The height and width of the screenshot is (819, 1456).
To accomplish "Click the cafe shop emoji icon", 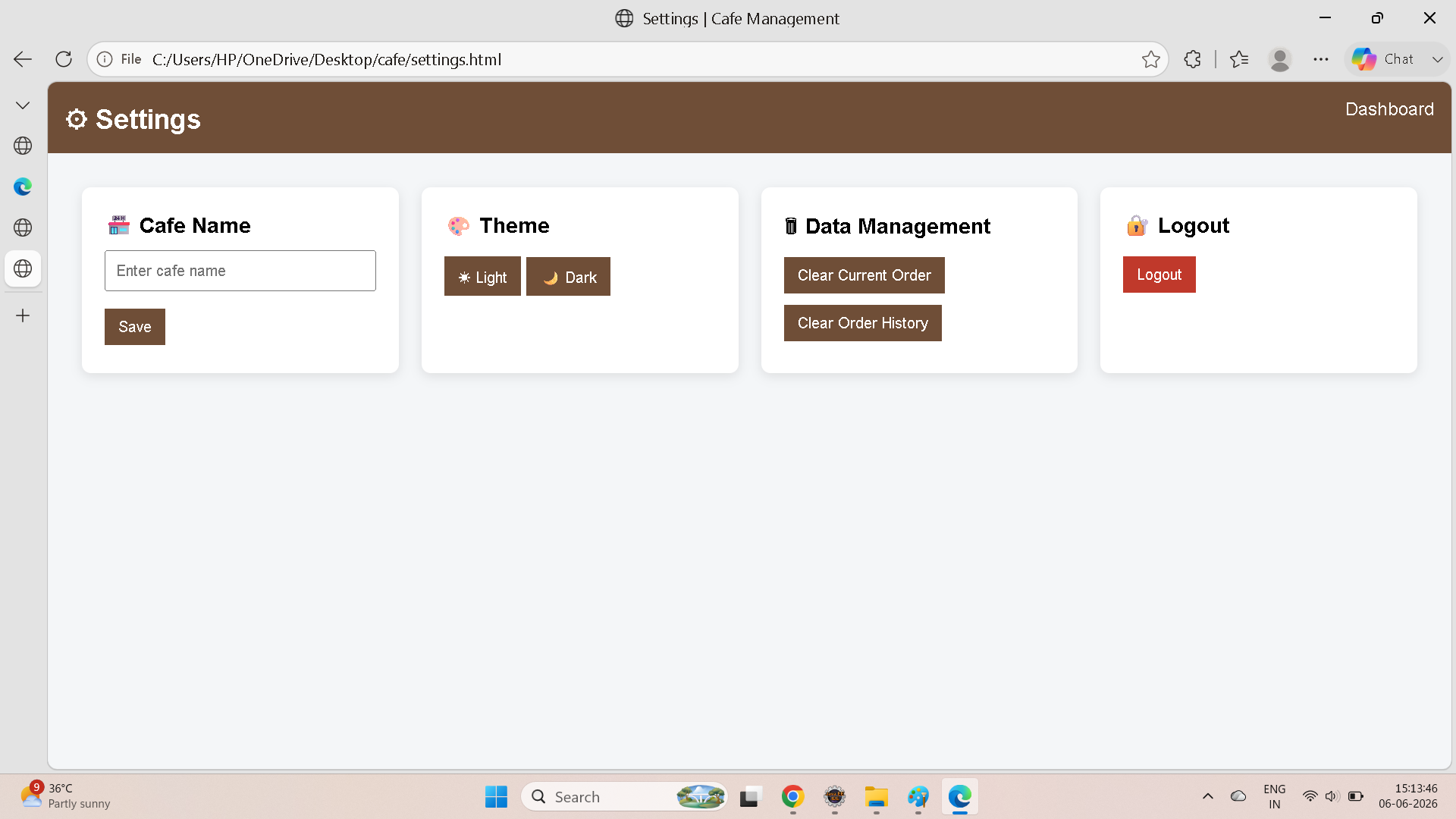I will click(119, 225).
